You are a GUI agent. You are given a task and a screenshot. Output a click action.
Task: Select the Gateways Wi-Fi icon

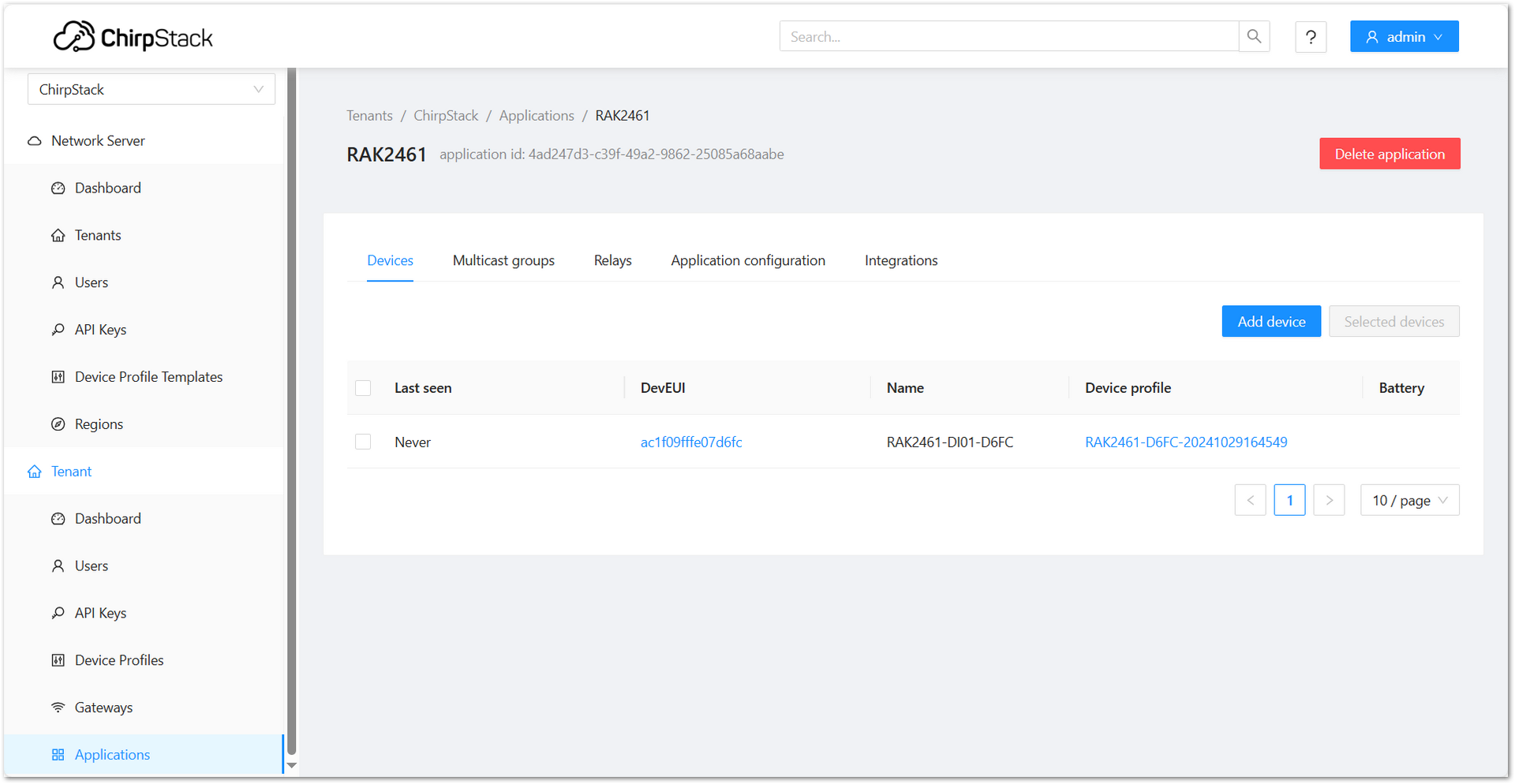[58, 707]
